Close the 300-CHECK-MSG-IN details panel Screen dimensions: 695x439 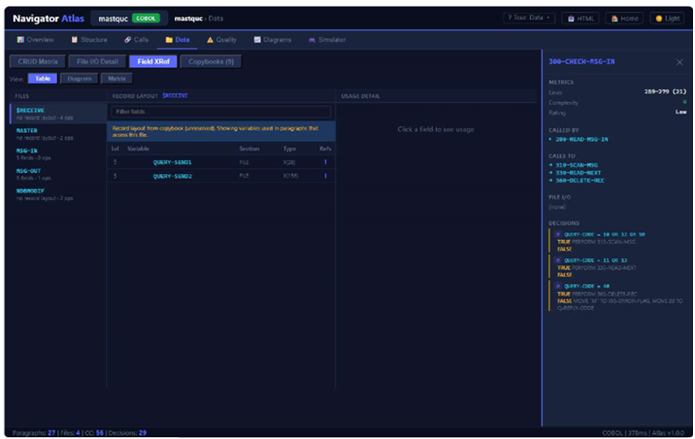[x=679, y=62]
